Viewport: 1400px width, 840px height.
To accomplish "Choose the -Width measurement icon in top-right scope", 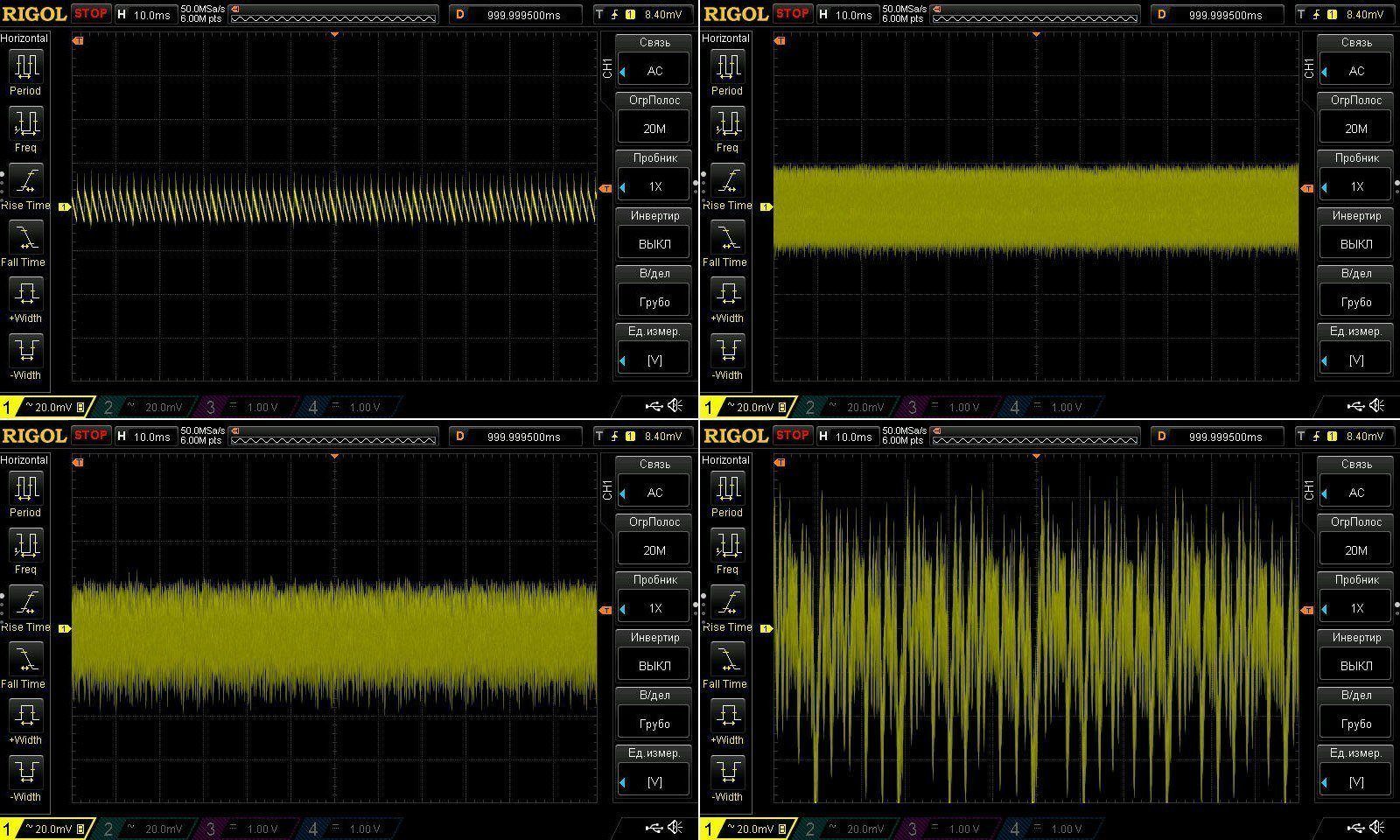I will coord(727,351).
